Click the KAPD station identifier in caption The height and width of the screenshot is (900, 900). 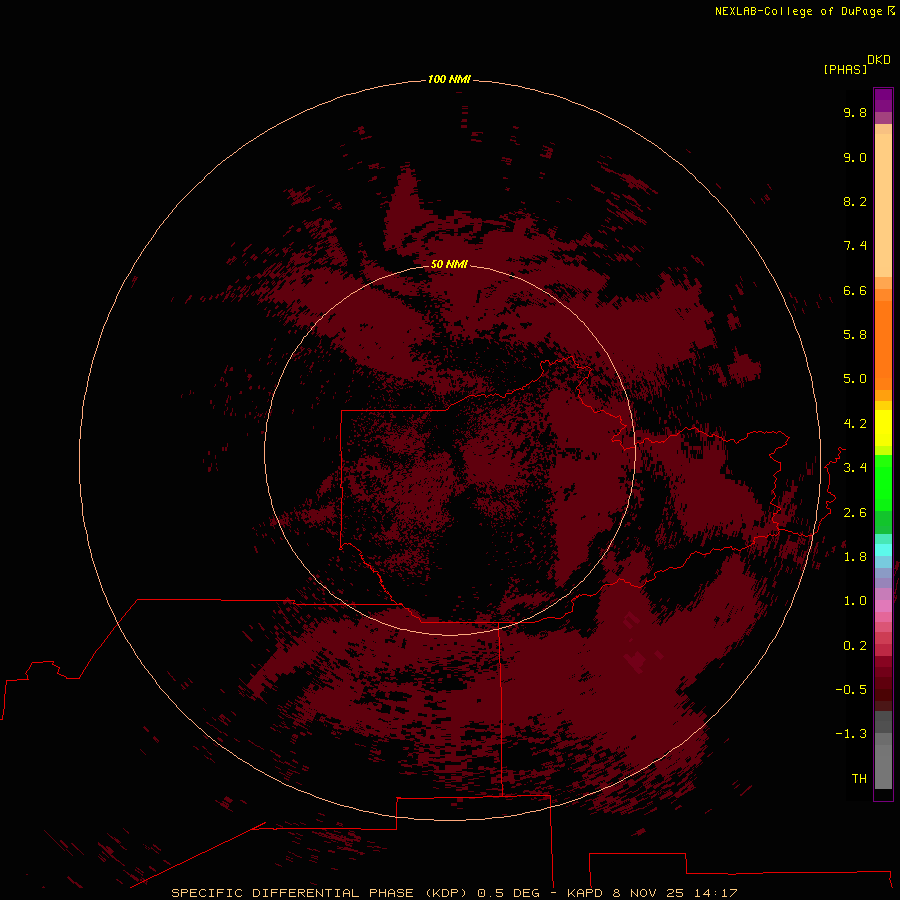tap(585, 893)
